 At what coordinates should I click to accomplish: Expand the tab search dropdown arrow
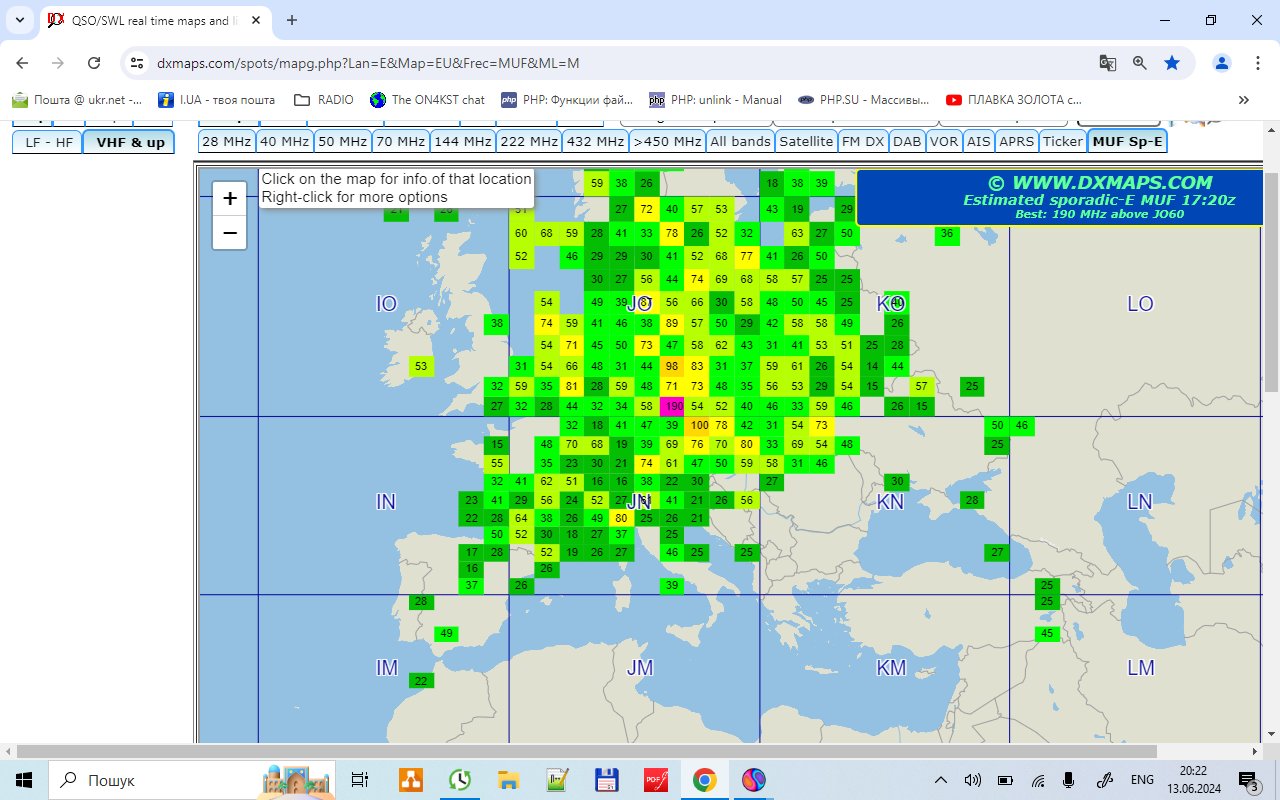(x=19, y=20)
